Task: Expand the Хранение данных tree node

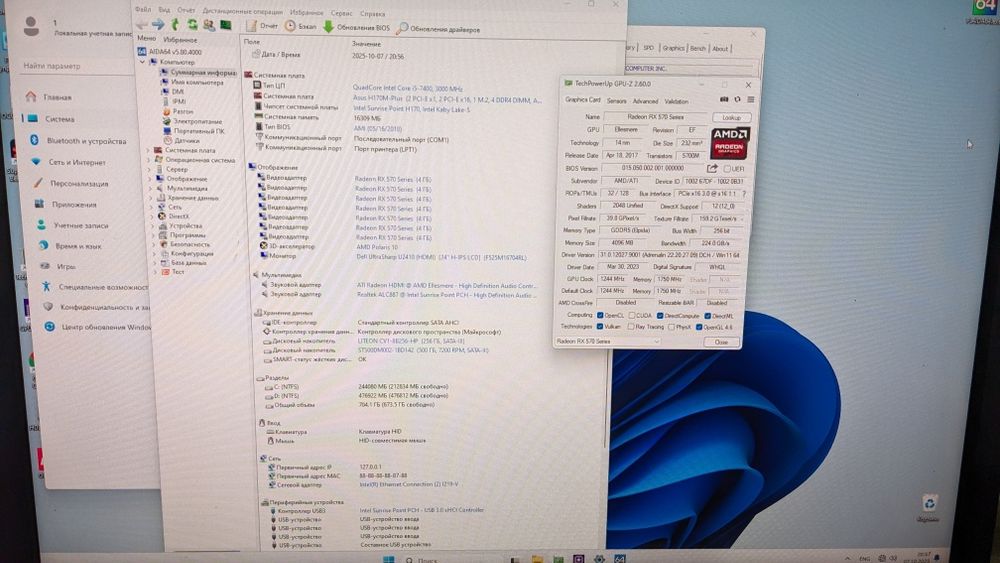Action: tap(152, 198)
